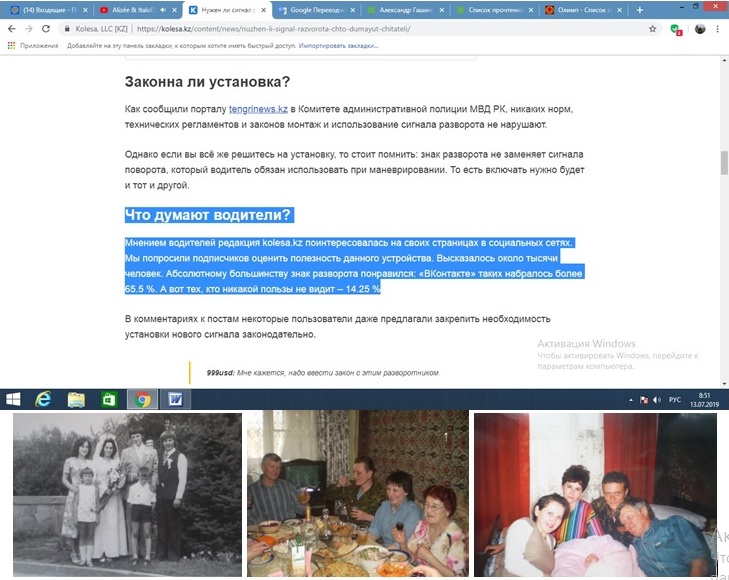Screen dimensions: 729x580
Task: Open the profile avatar menu in Chrome
Action: coord(700,29)
